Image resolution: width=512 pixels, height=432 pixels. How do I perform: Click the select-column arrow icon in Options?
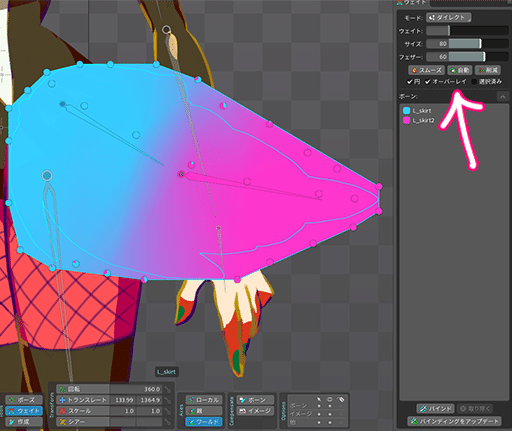[x=319, y=399]
